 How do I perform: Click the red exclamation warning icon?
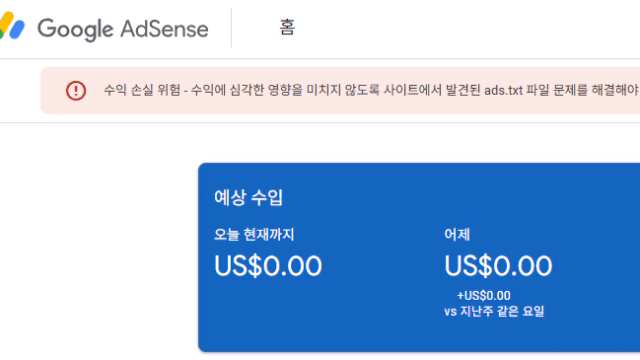[76, 90]
